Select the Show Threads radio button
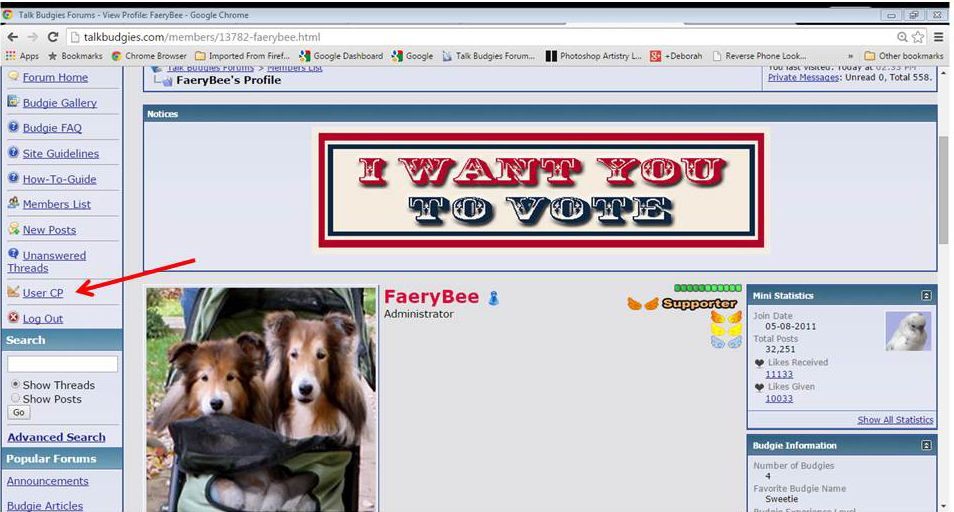Screen dimensions: 954x512 [x=15, y=384]
